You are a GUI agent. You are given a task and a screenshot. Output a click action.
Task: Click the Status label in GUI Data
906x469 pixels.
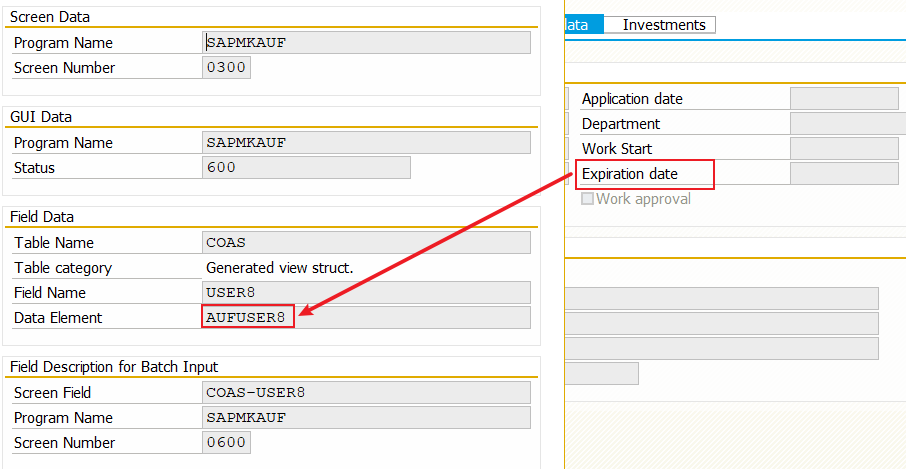click(35, 168)
